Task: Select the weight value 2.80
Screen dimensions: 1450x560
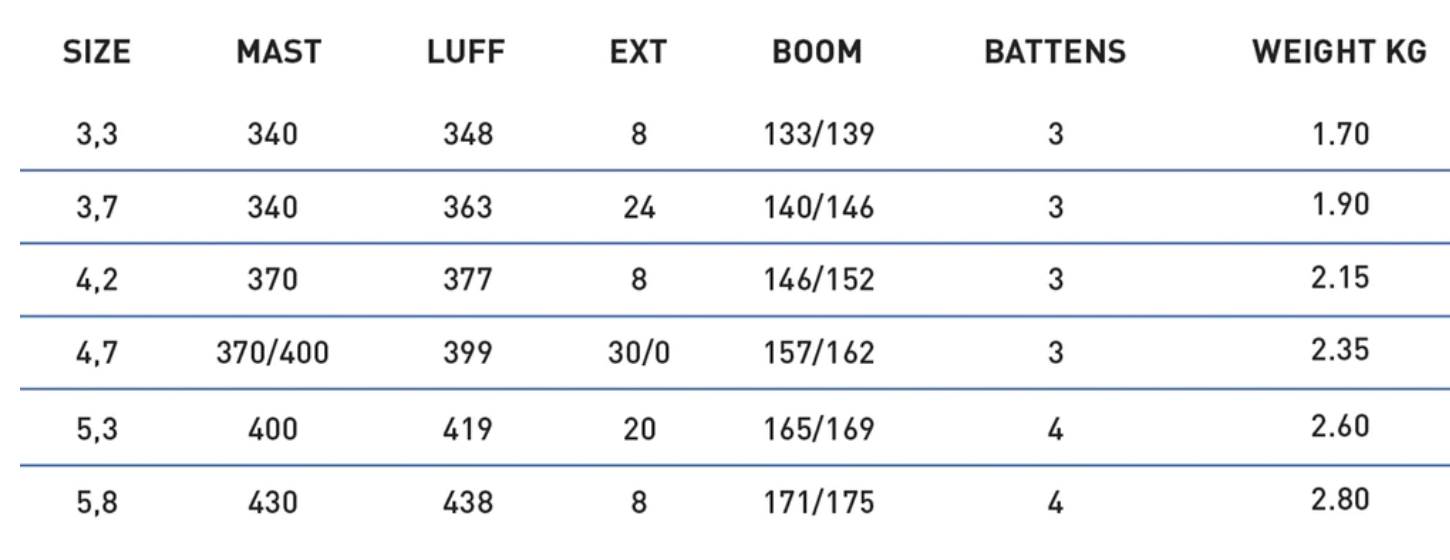Action: pyautogui.click(x=1340, y=499)
